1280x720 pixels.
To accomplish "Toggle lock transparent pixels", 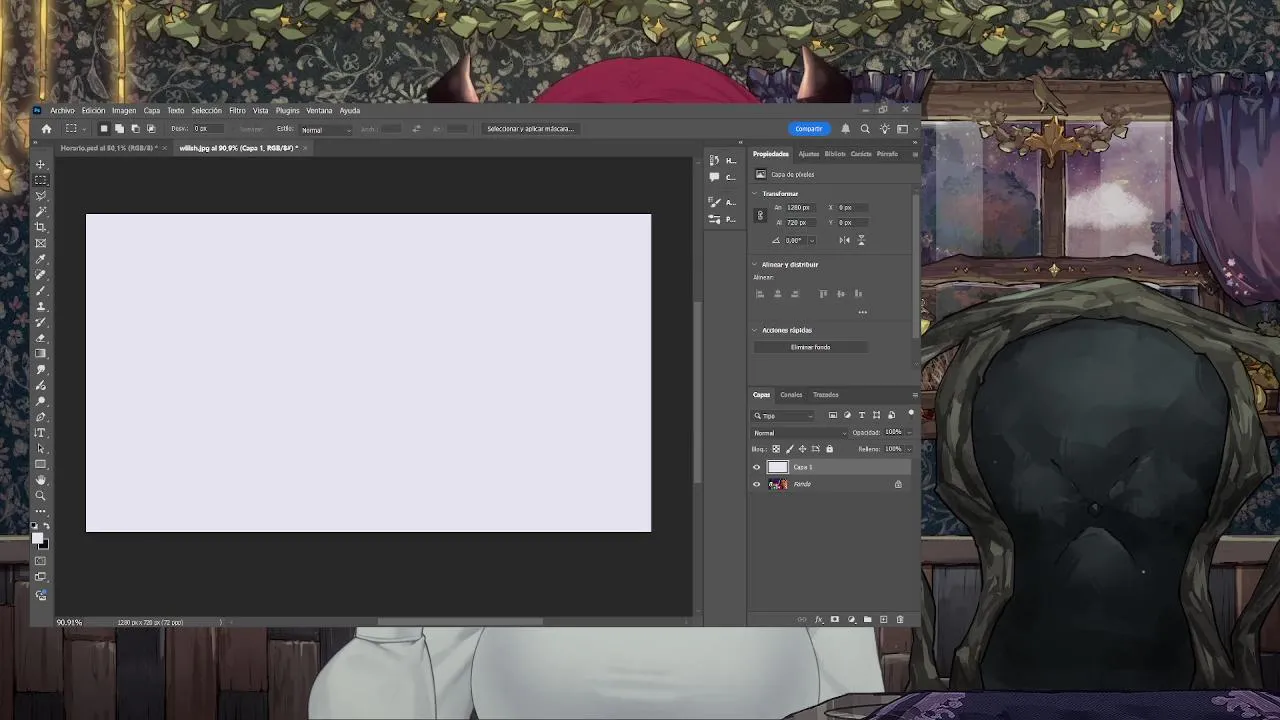I will click(x=776, y=449).
